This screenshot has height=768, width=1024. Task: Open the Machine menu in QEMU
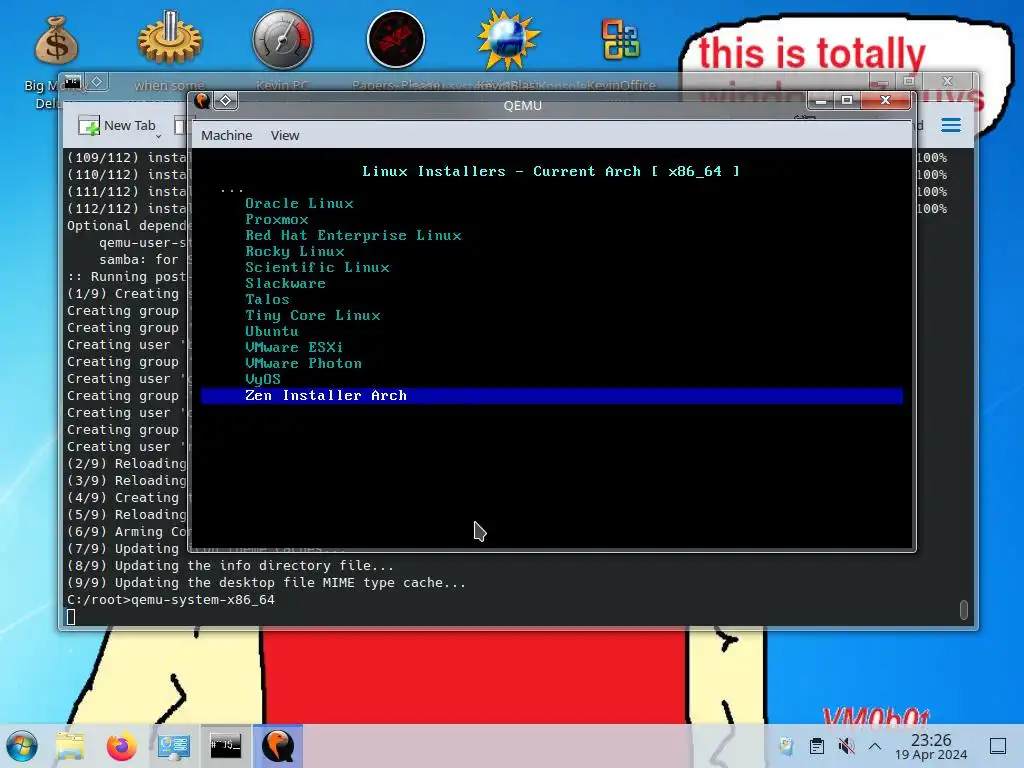click(x=226, y=135)
